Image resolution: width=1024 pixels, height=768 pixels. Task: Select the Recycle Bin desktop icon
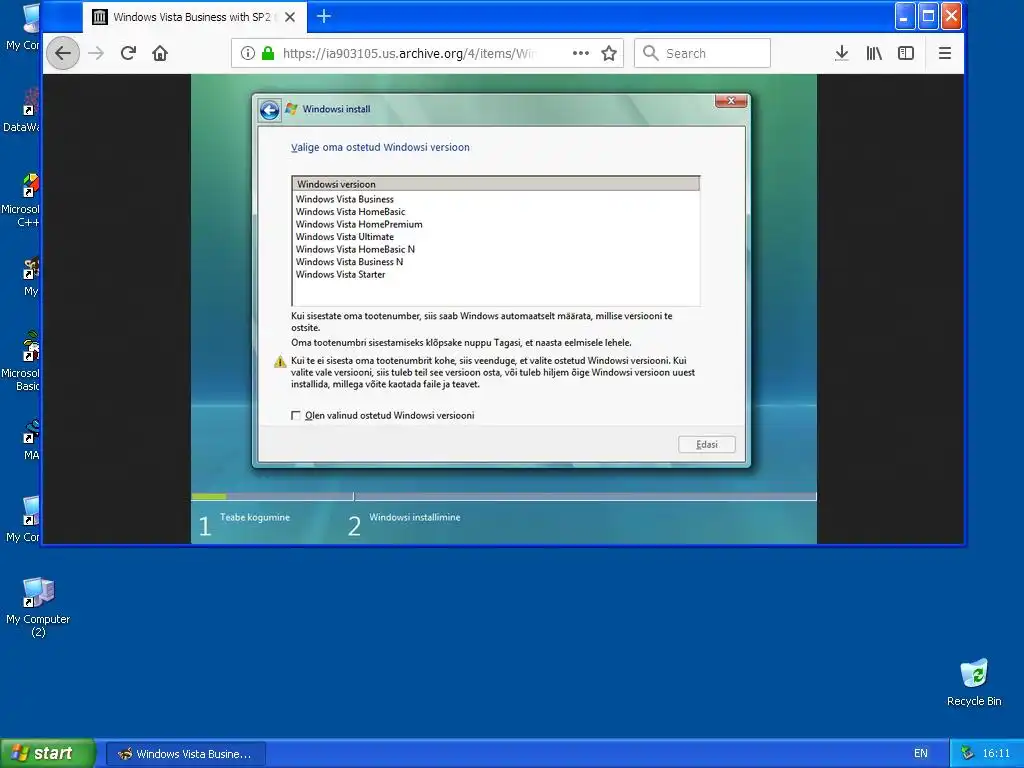pos(974,683)
